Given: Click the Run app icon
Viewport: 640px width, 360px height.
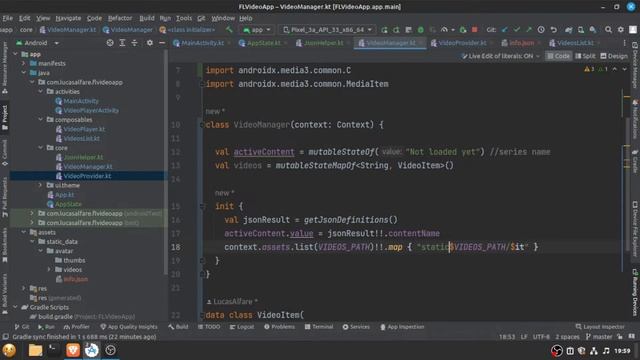Looking at the screenshot, I should tap(384, 30).
